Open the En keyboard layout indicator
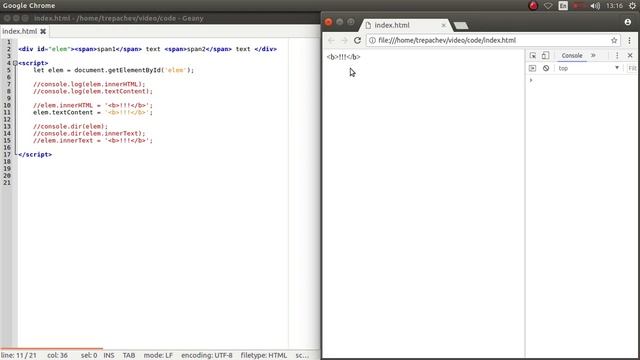This screenshot has height=360, width=640. click(563, 6)
